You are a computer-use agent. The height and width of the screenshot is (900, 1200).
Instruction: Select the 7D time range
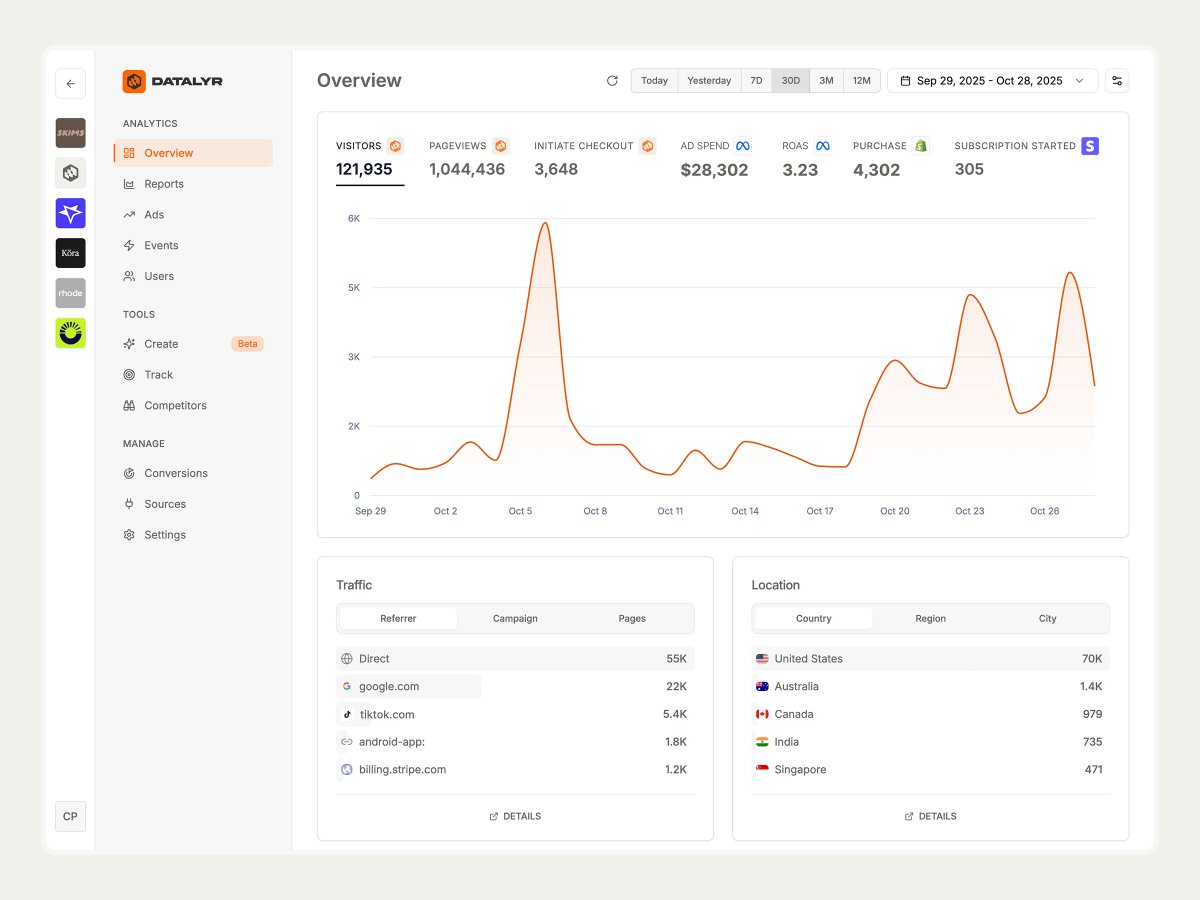point(756,80)
